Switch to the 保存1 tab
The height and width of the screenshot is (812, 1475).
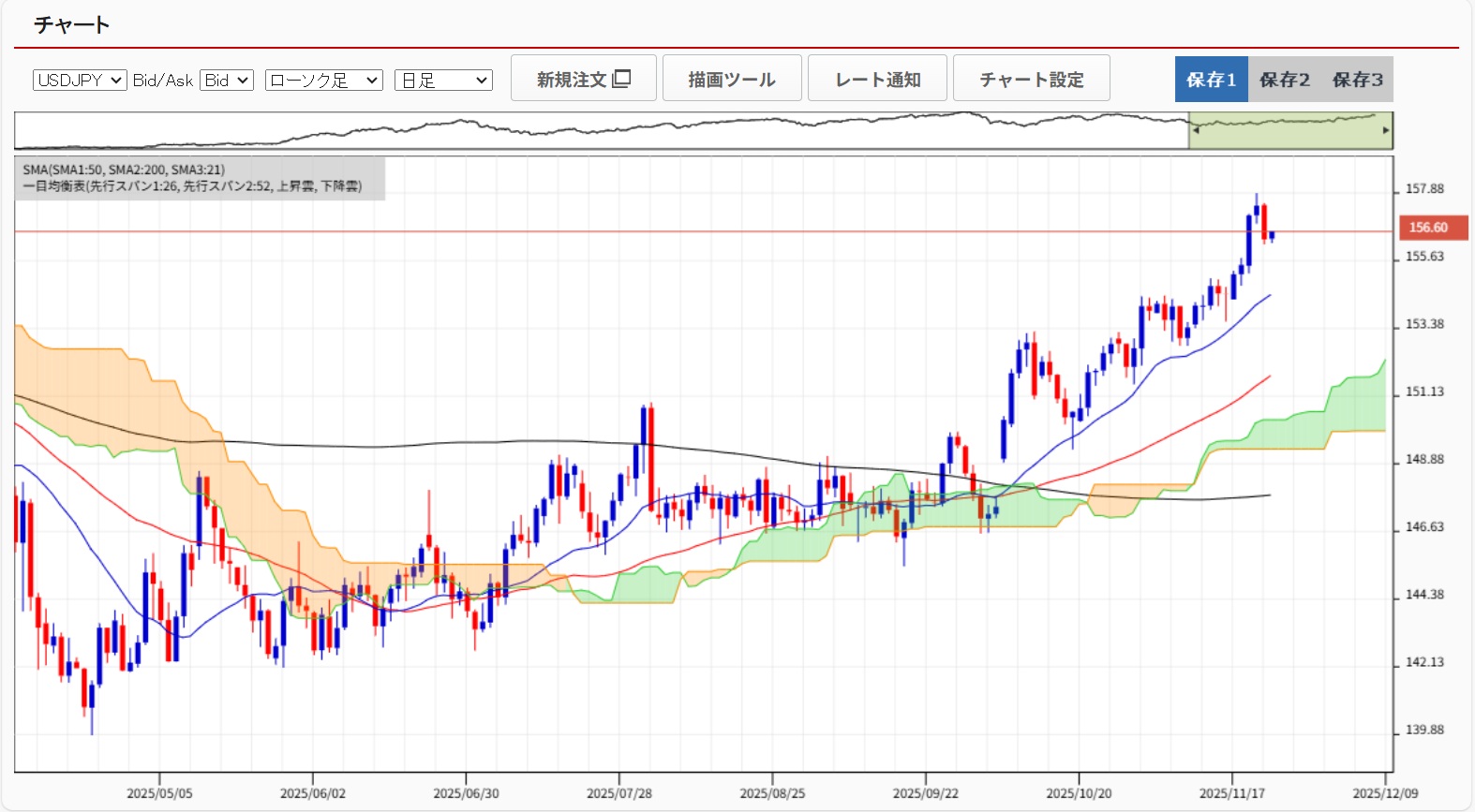(1211, 80)
